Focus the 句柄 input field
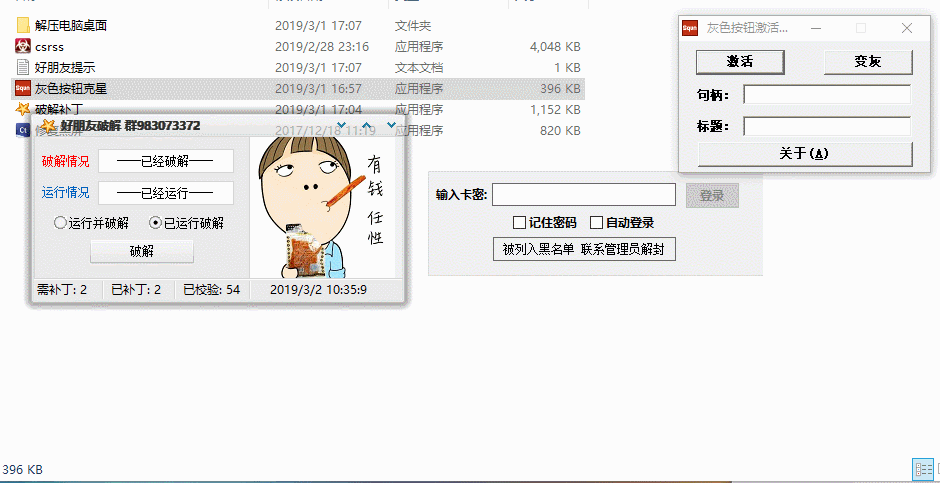 click(x=826, y=95)
